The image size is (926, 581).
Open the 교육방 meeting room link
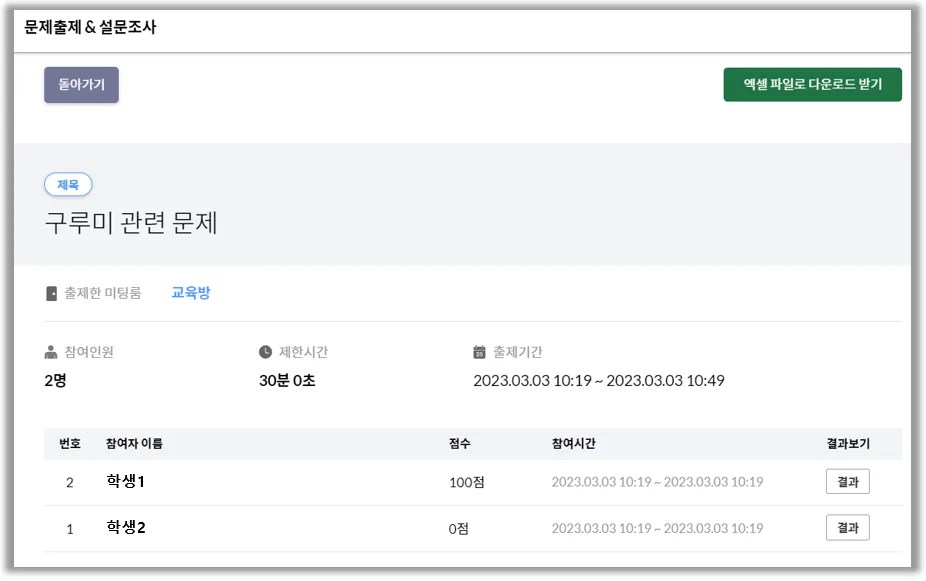tap(190, 293)
